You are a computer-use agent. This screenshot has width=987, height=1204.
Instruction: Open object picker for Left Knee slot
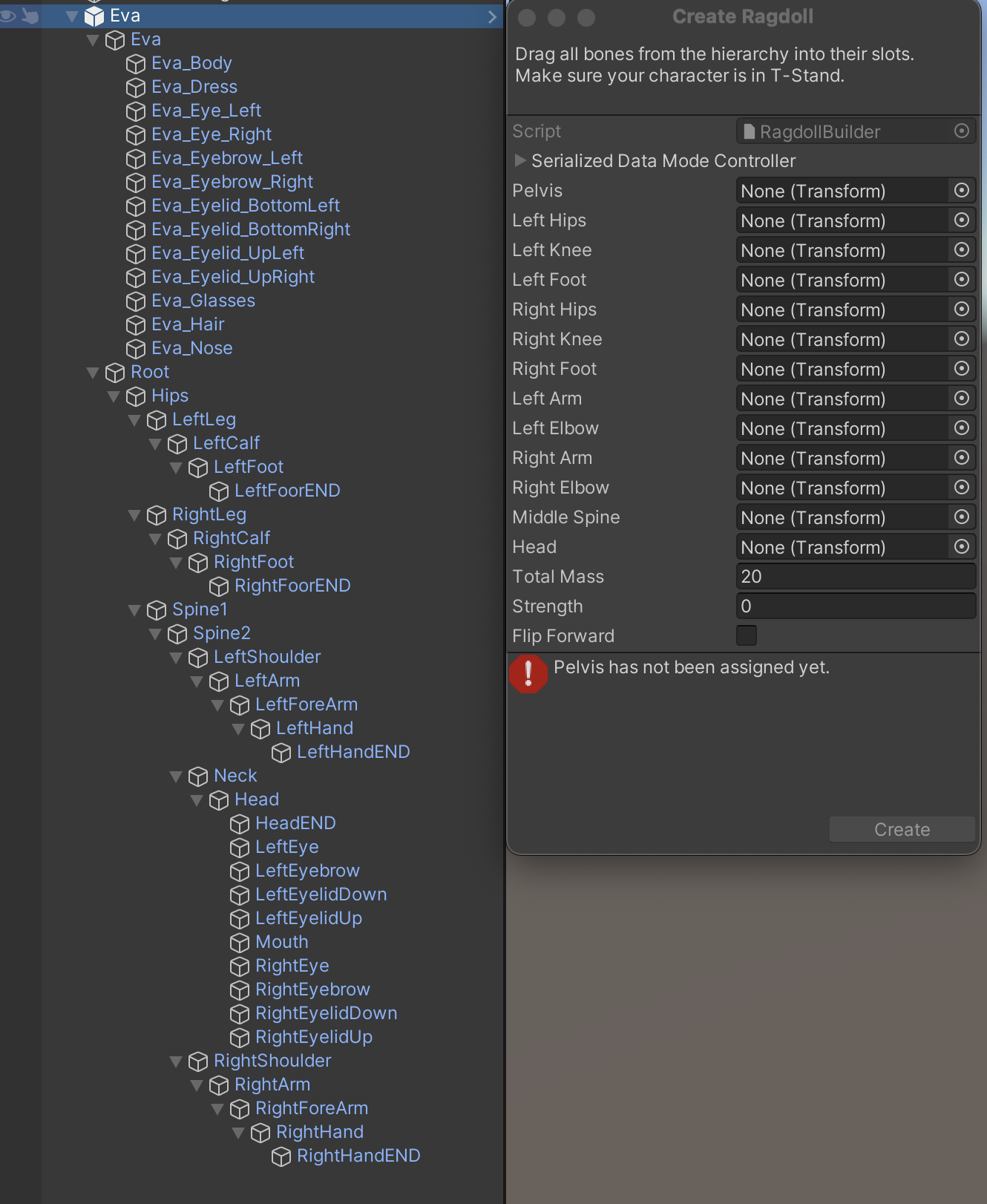961,250
